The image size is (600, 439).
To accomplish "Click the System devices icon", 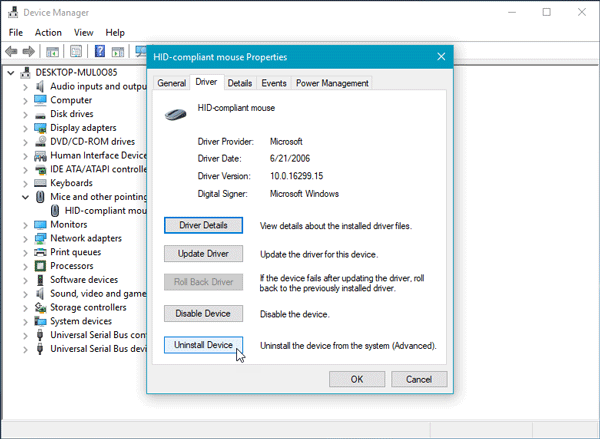I will tap(40, 321).
